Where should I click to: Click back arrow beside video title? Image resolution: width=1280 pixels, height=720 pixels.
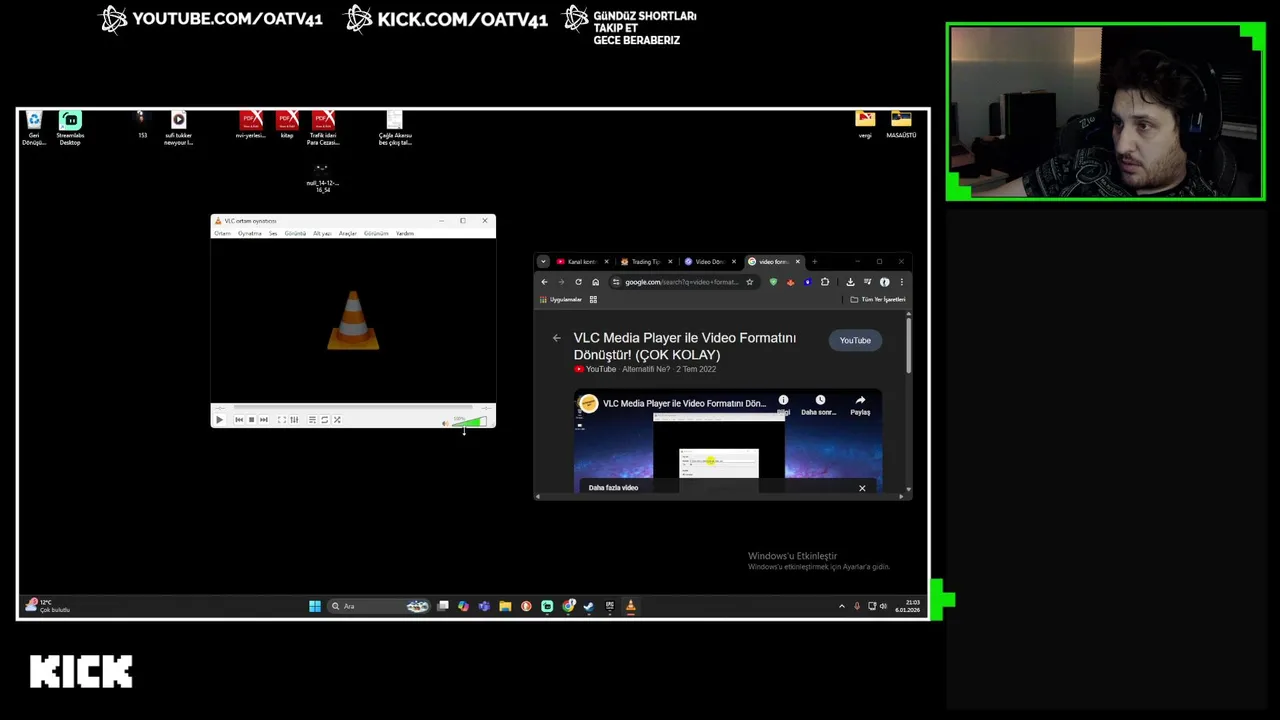(x=557, y=338)
